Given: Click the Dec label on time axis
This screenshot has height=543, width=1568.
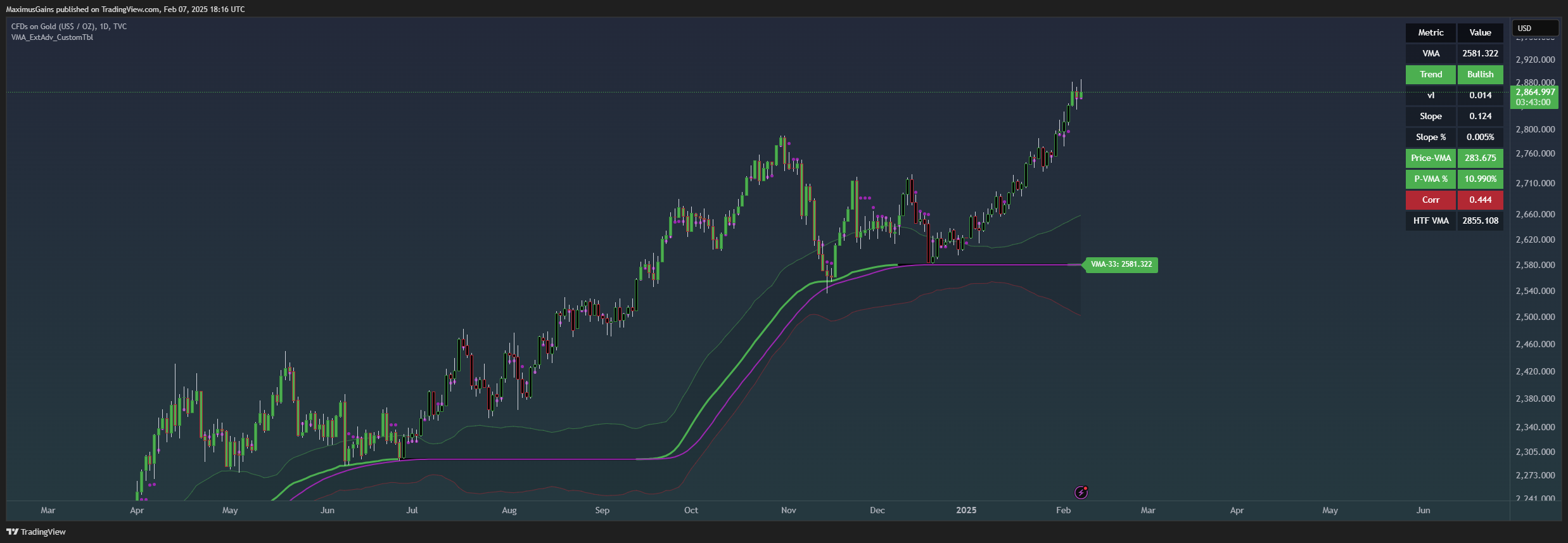Looking at the screenshot, I should [877, 510].
